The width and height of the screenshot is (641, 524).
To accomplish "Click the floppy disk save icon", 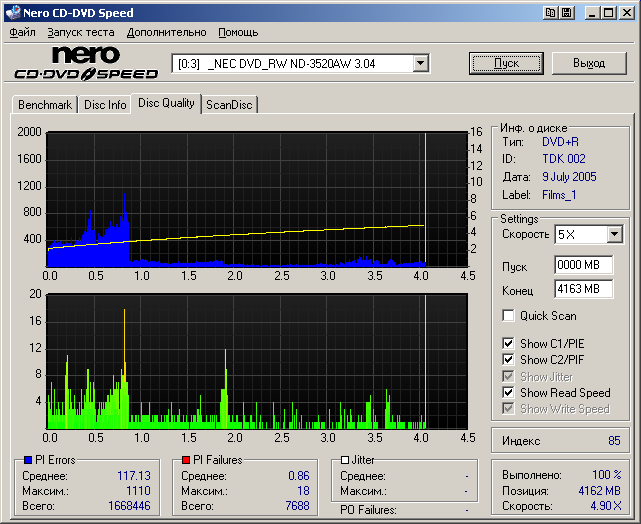I will coord(566,13).
